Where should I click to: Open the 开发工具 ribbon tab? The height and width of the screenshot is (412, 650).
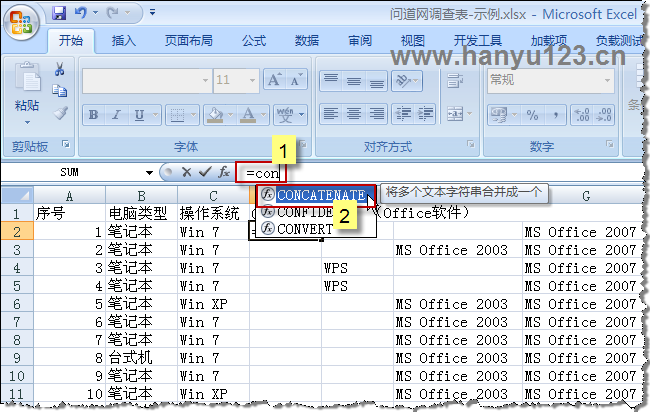(478, 41)
